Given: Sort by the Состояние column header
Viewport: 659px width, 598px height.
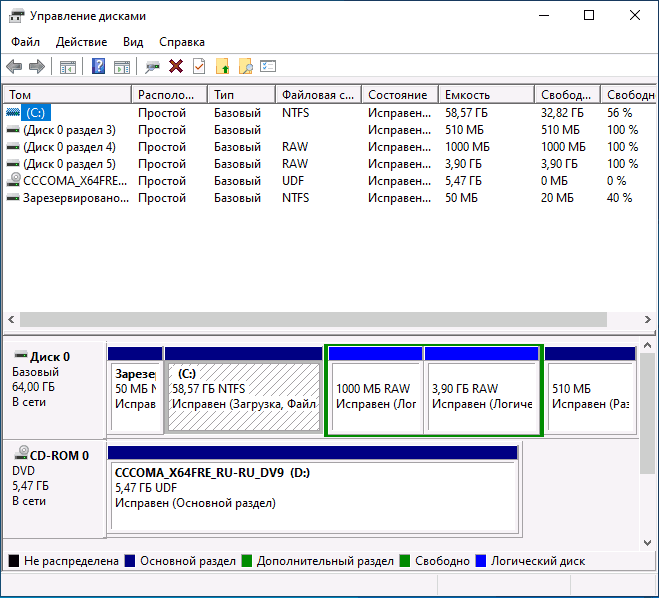Looking at the screenshot, I should [x=400, y=95].
